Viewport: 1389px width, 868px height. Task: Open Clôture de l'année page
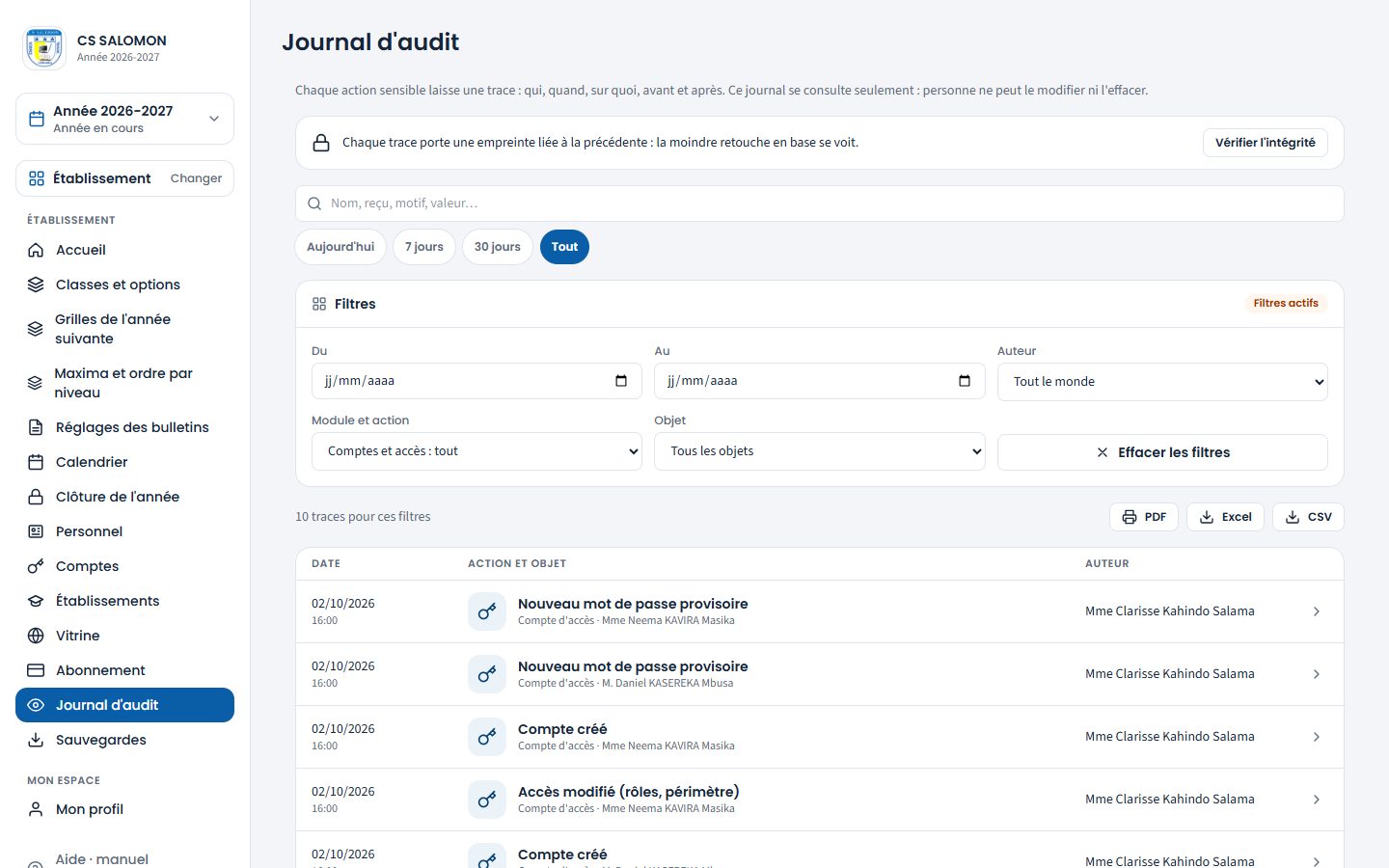pos(124,497)
